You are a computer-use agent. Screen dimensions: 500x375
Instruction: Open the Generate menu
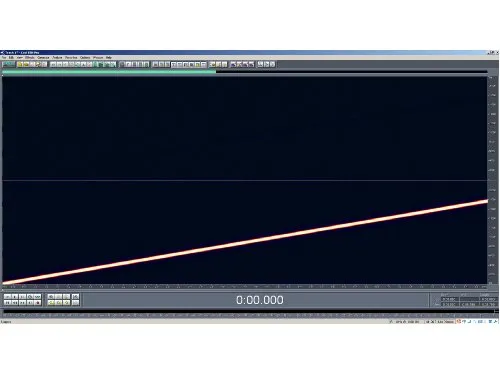[43, 57]
